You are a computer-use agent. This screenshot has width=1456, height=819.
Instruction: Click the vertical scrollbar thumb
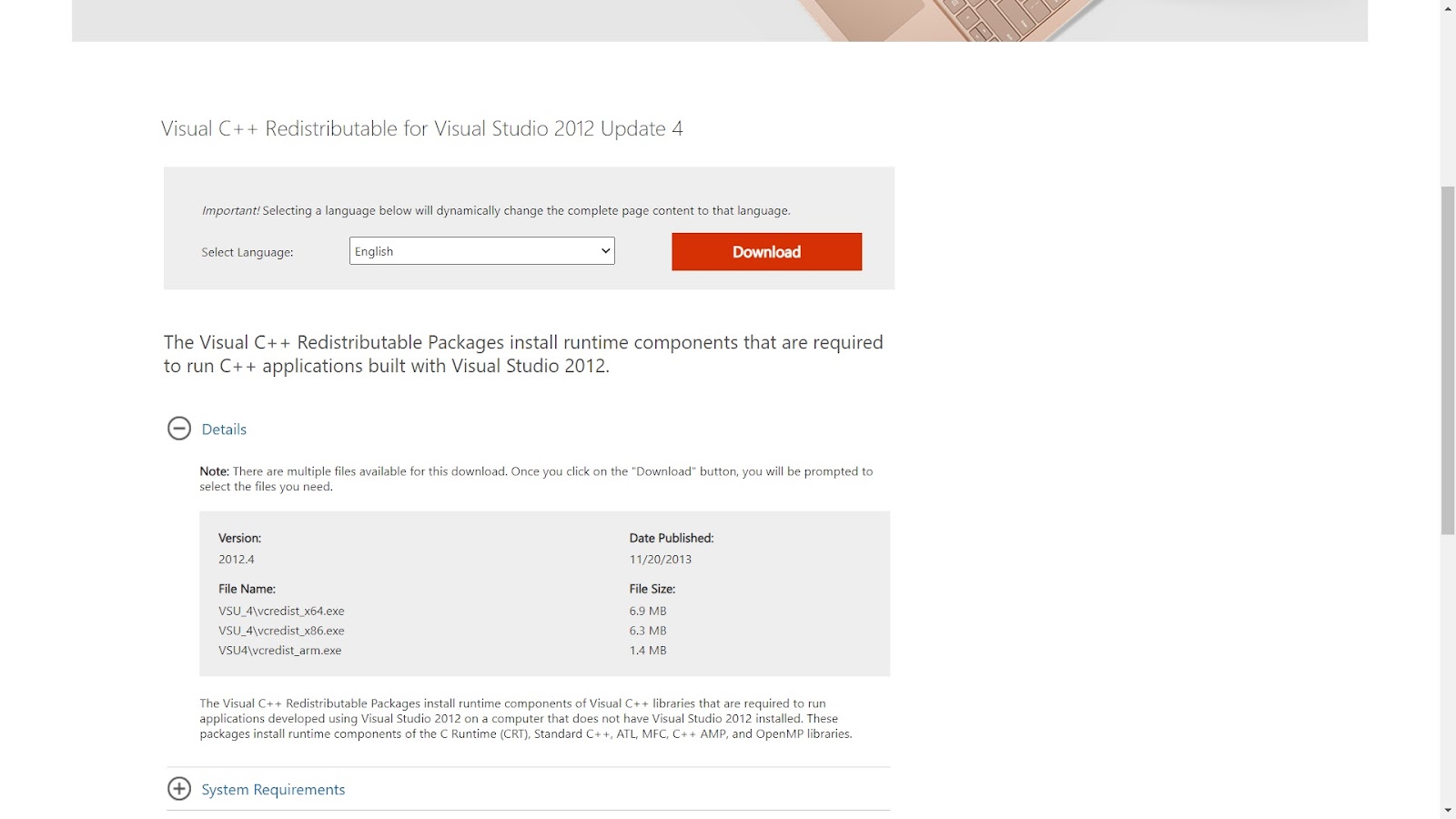point(1448,360)
